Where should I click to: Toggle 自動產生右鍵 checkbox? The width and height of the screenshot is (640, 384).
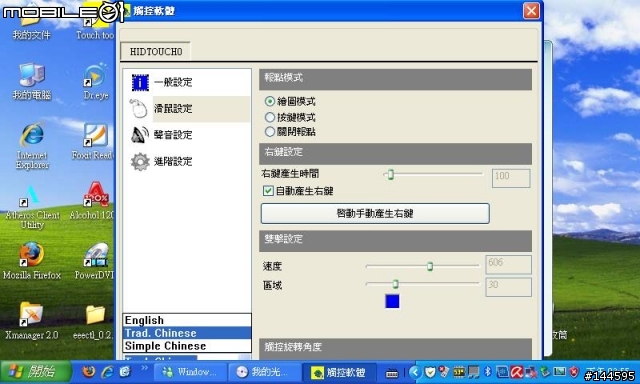[268, 191]
